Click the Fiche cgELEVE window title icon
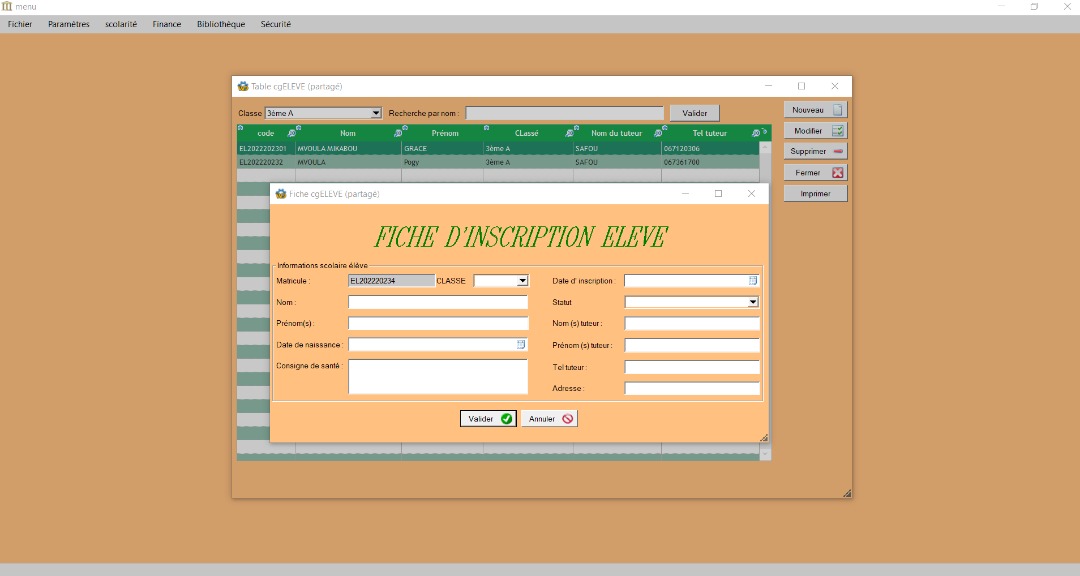The image size is (1080, 576). (x=280, y=194)
